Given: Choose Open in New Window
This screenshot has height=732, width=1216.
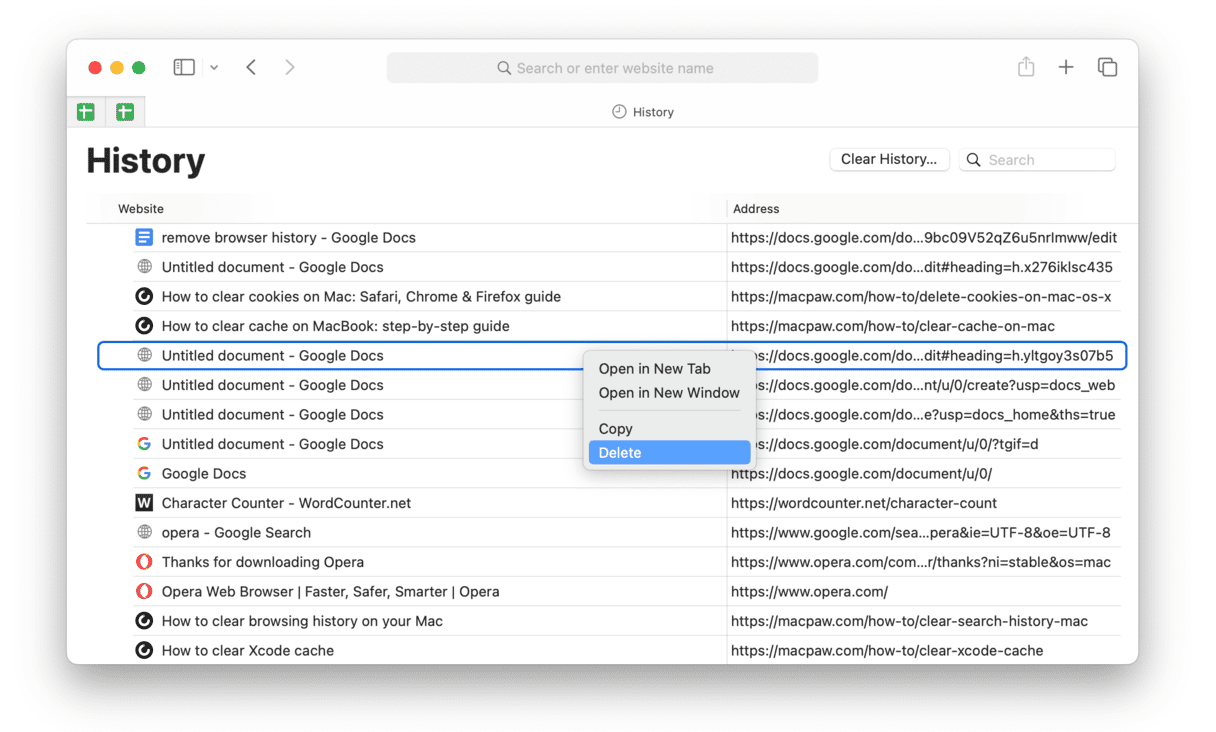Looking at the screenshot, I should click(669, 393).
